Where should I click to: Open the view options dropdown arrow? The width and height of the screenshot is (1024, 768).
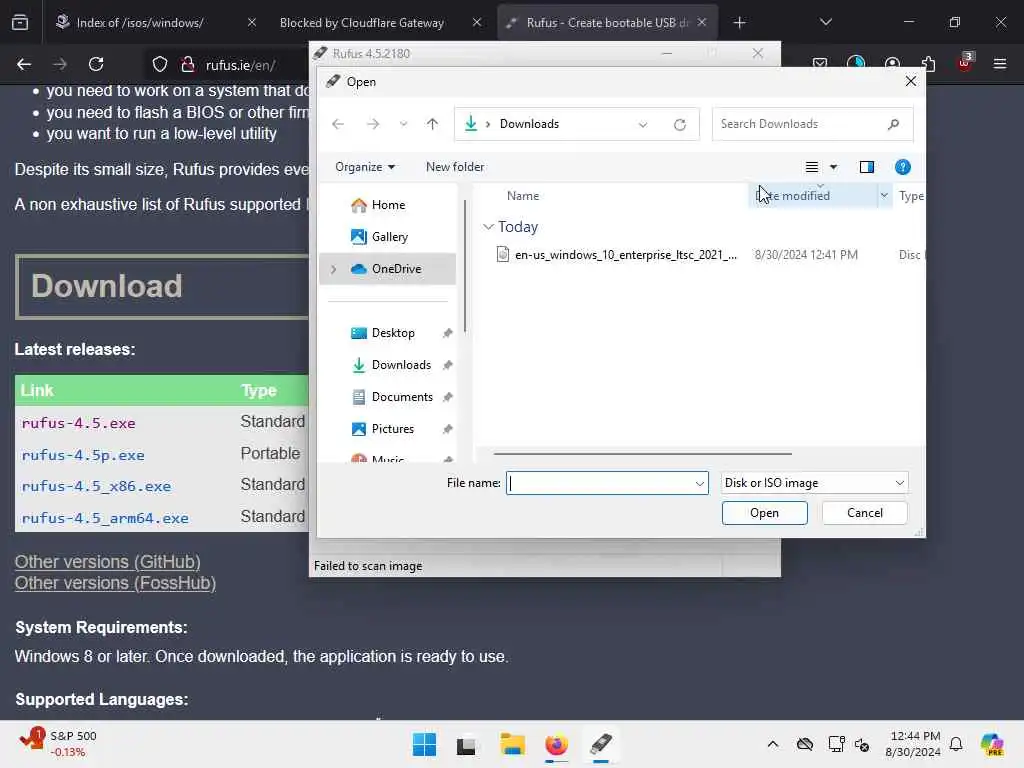coord(833,167)
